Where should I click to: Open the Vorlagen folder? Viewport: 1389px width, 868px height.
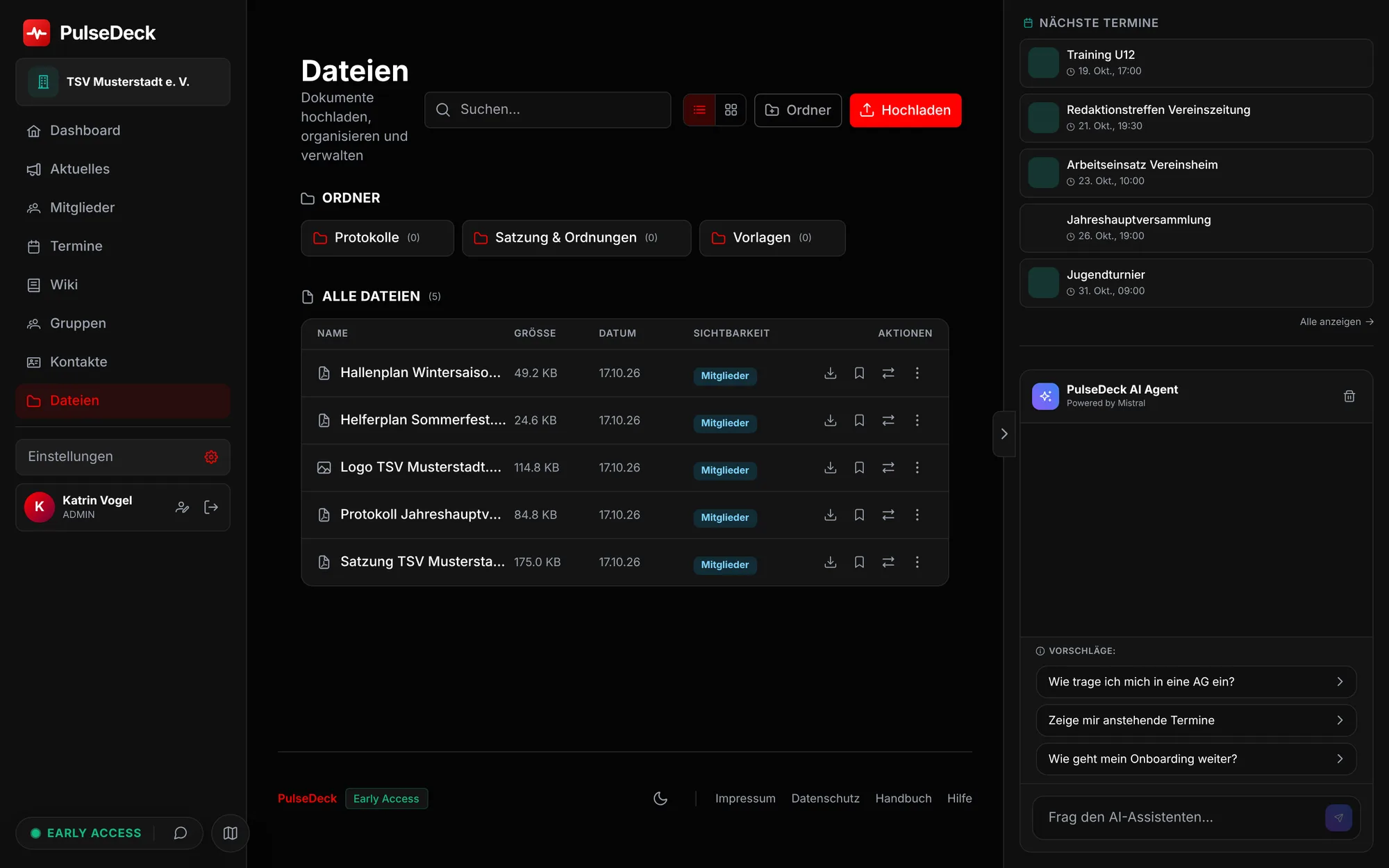click(772, 238)
